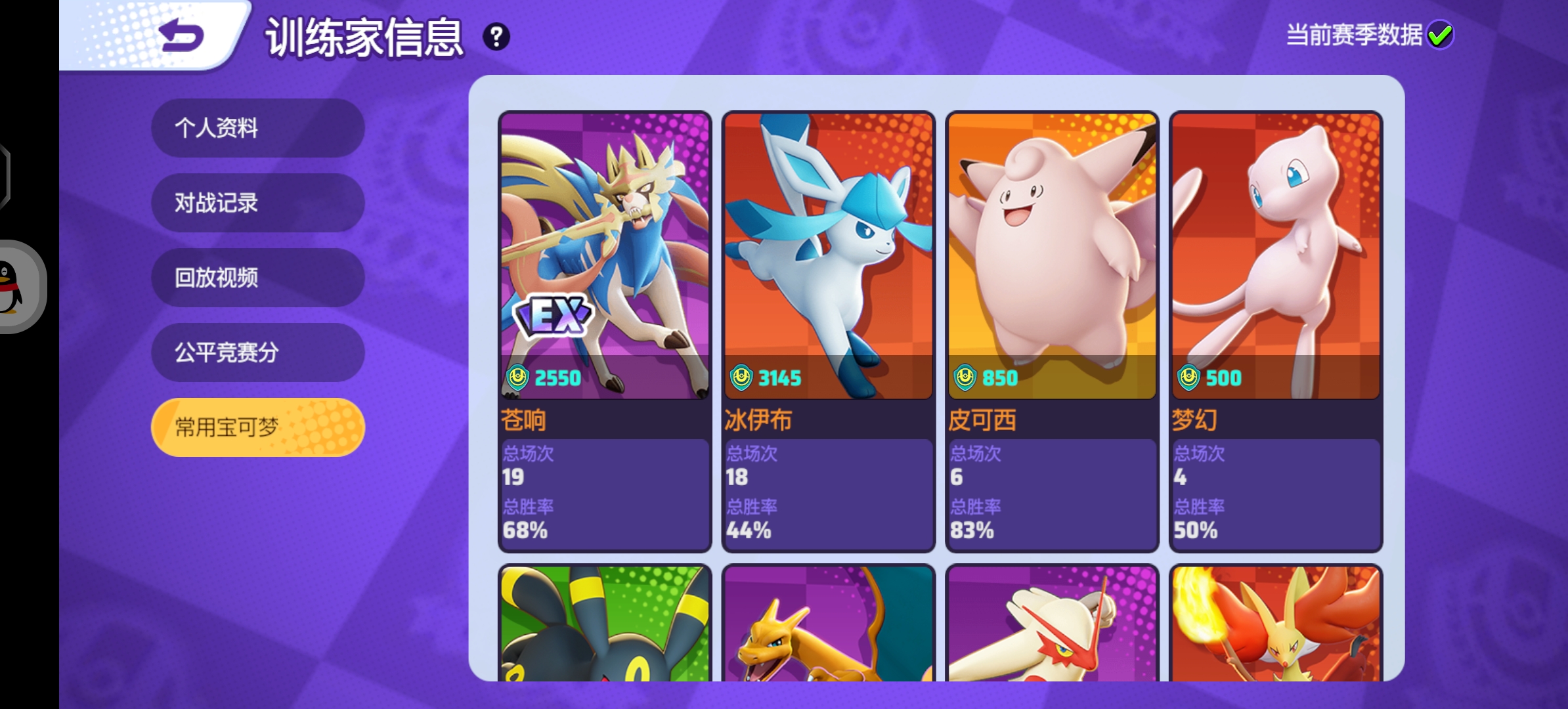1568x709 pixels.
Task: Click the 500 score badge on 梦幻
Action: coord(1209,377)
